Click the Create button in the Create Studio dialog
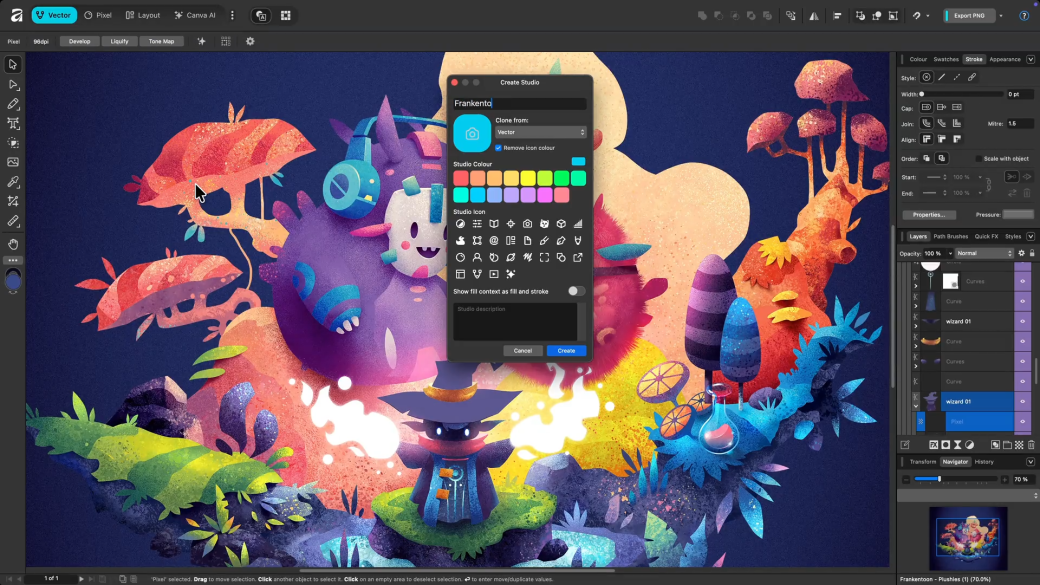Viewport: 1040px width, 585px height. [566, 351]
